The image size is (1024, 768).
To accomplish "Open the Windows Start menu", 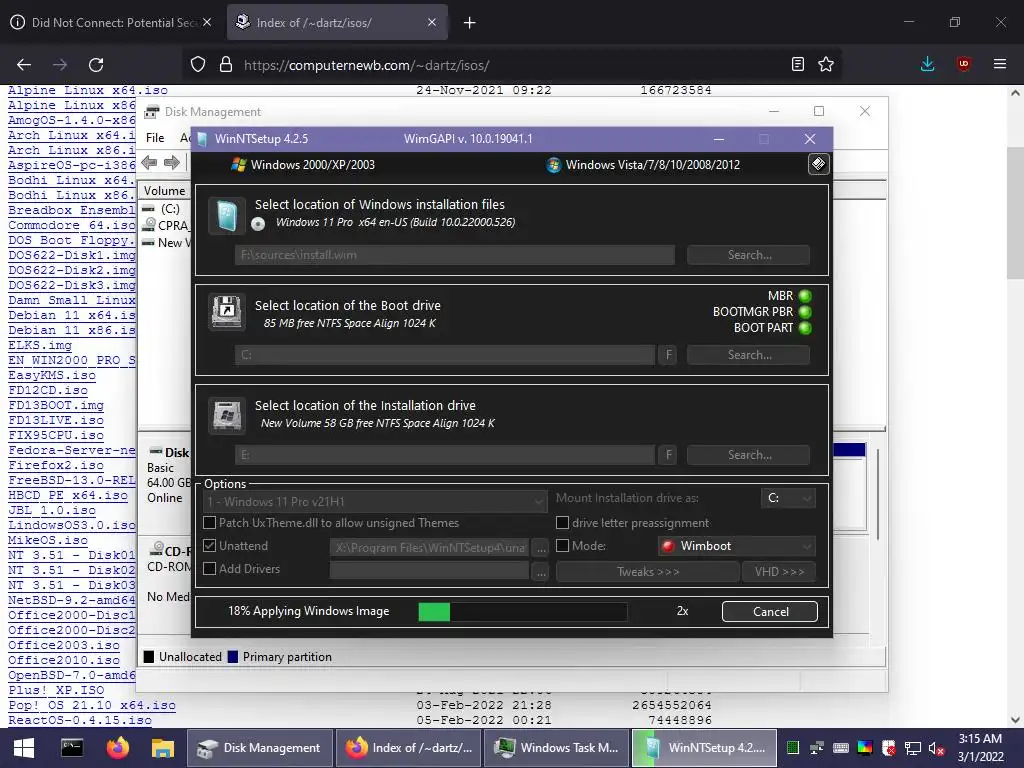I will (24, 748).
